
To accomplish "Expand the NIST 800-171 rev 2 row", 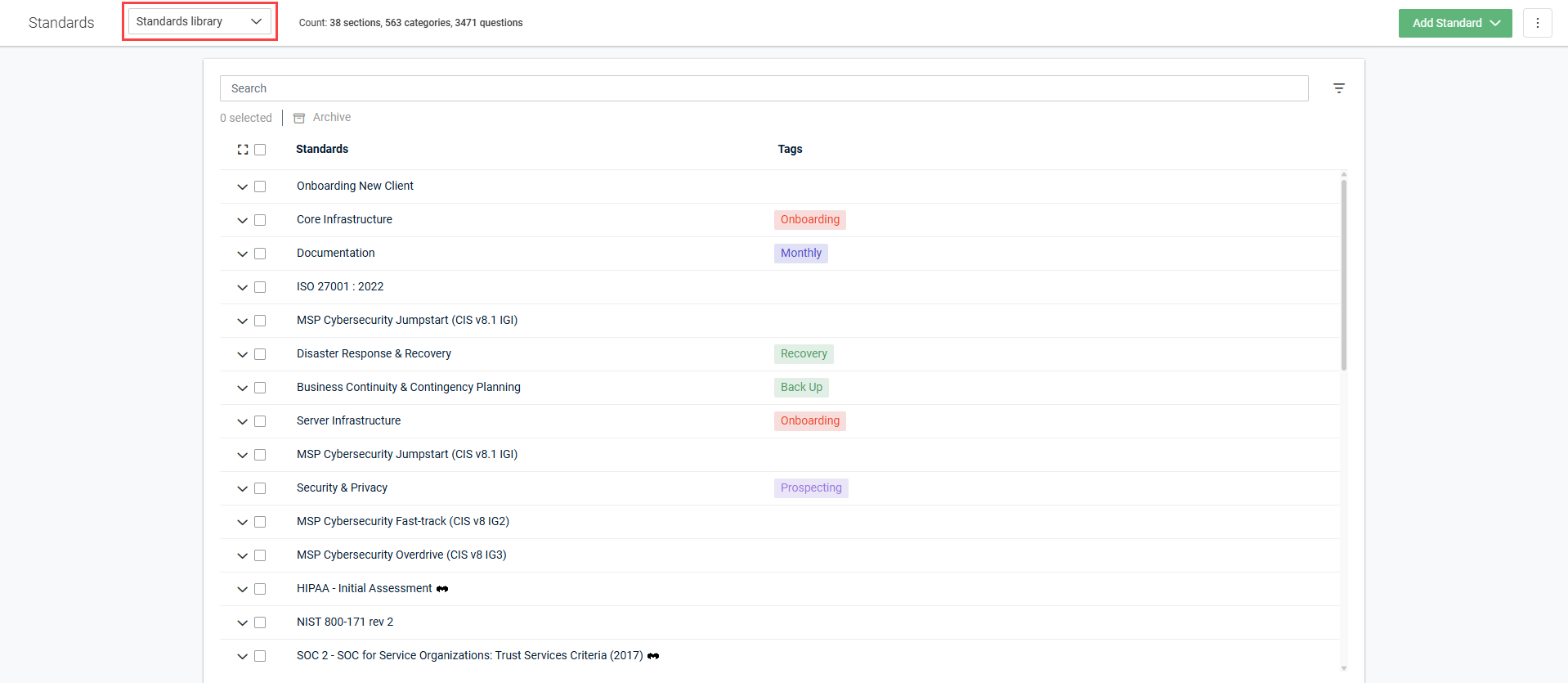I will click(x=242, y=622).
